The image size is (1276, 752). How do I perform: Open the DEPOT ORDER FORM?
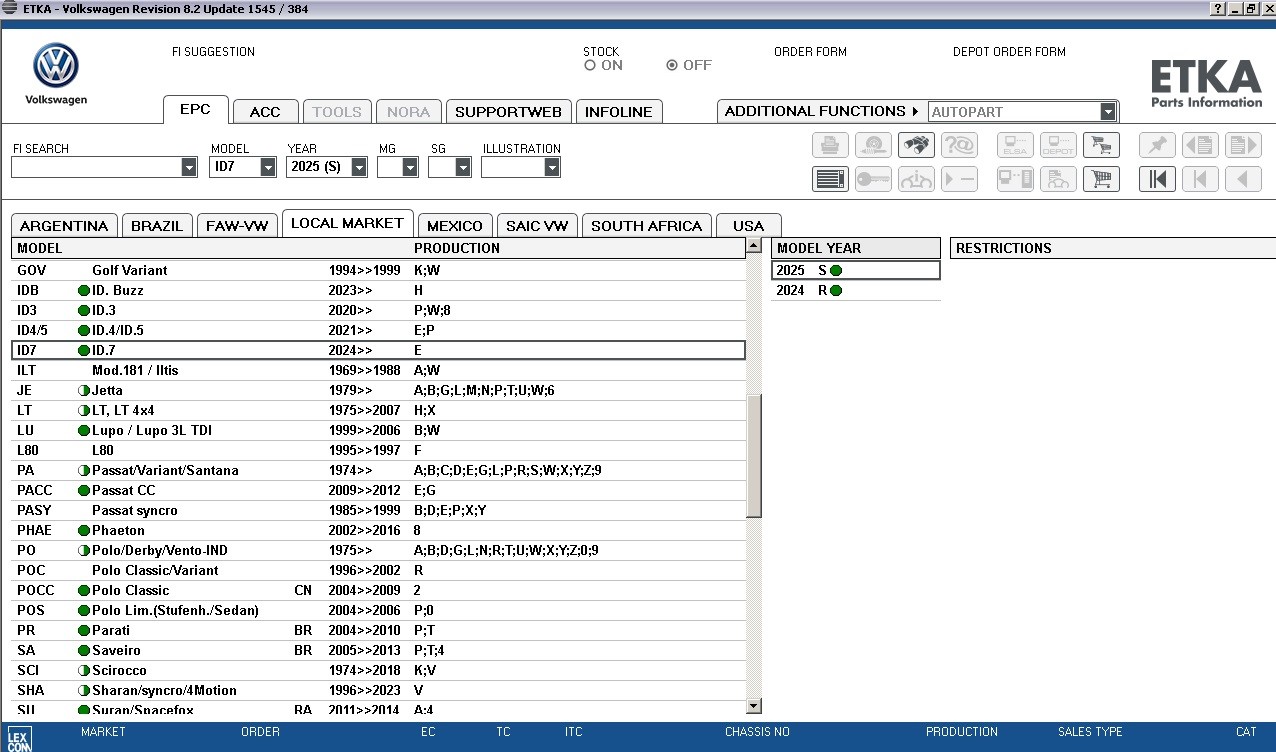1009,52
